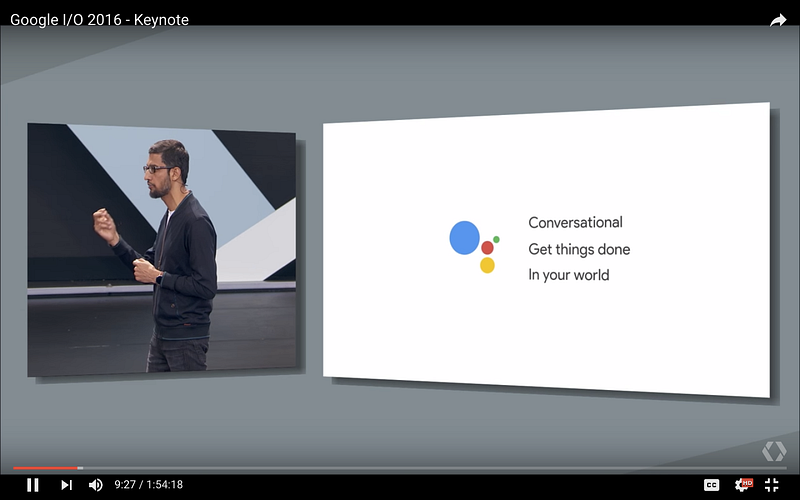Share the video with arrow icon
Screen dimensions: 800x500
tap(778, 20)
